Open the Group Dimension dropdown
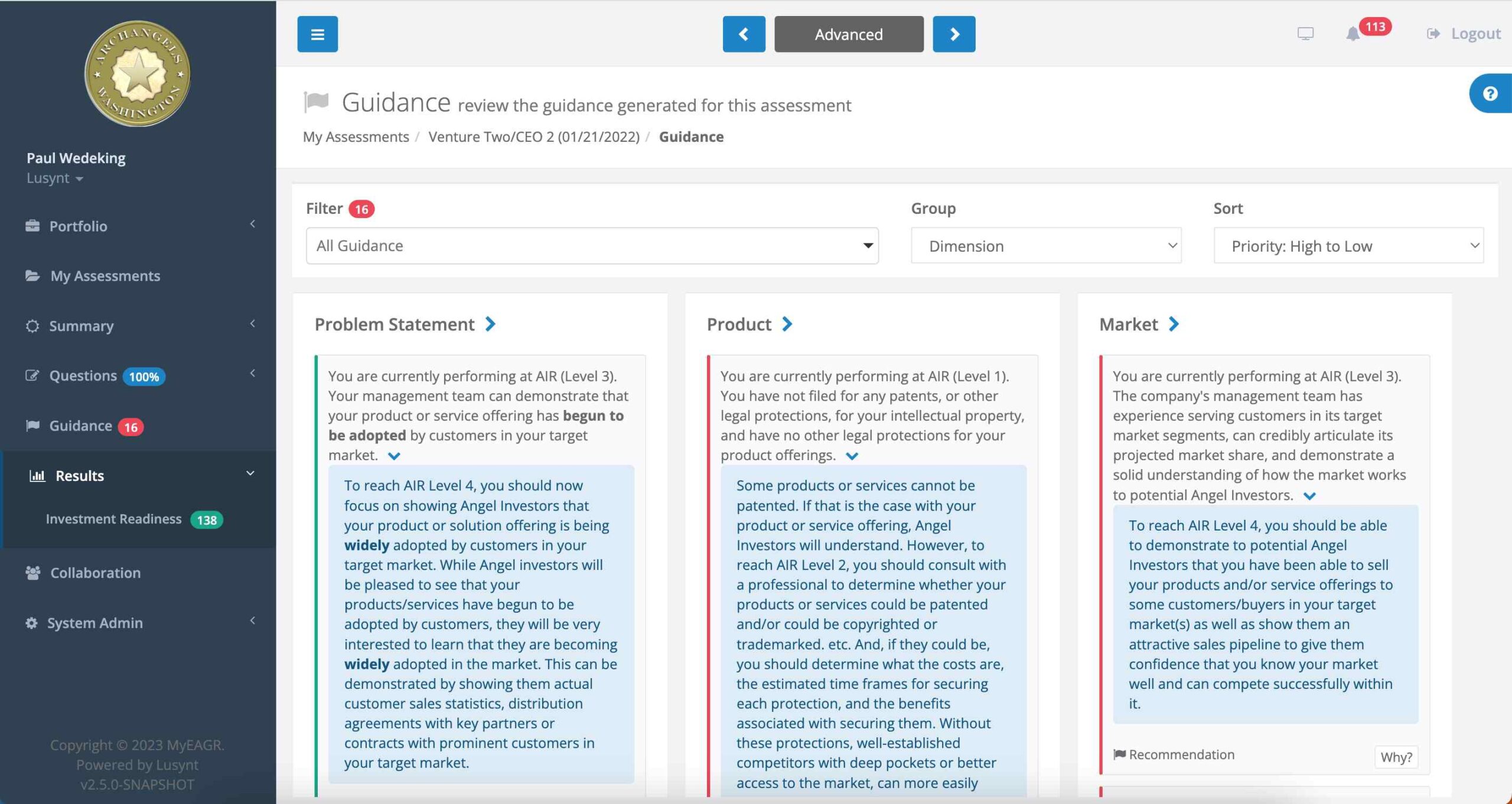 point(1045,246)
